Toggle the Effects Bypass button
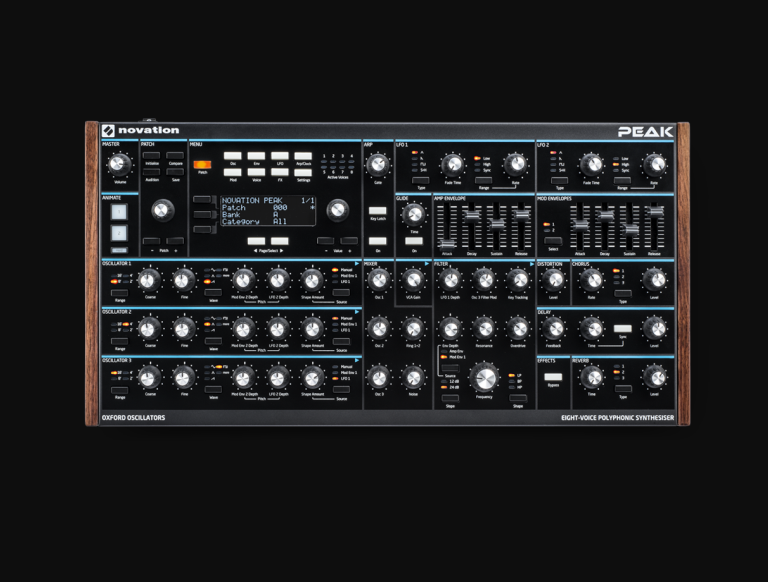This screenshot has height=582, width=768. coord(553,377)
